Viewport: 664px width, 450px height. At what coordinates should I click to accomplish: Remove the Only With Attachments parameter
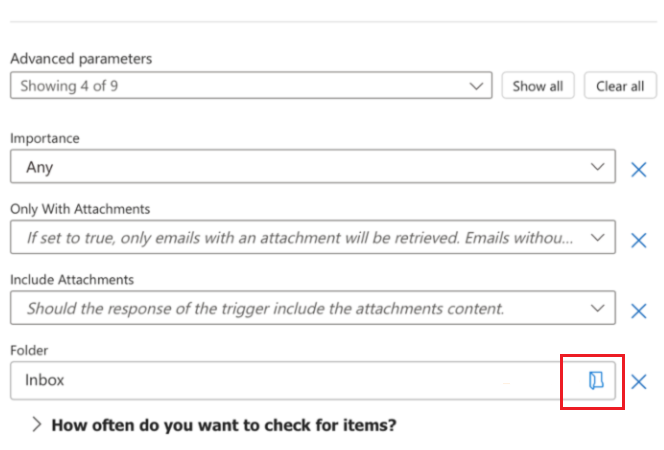tap(639, 240)
